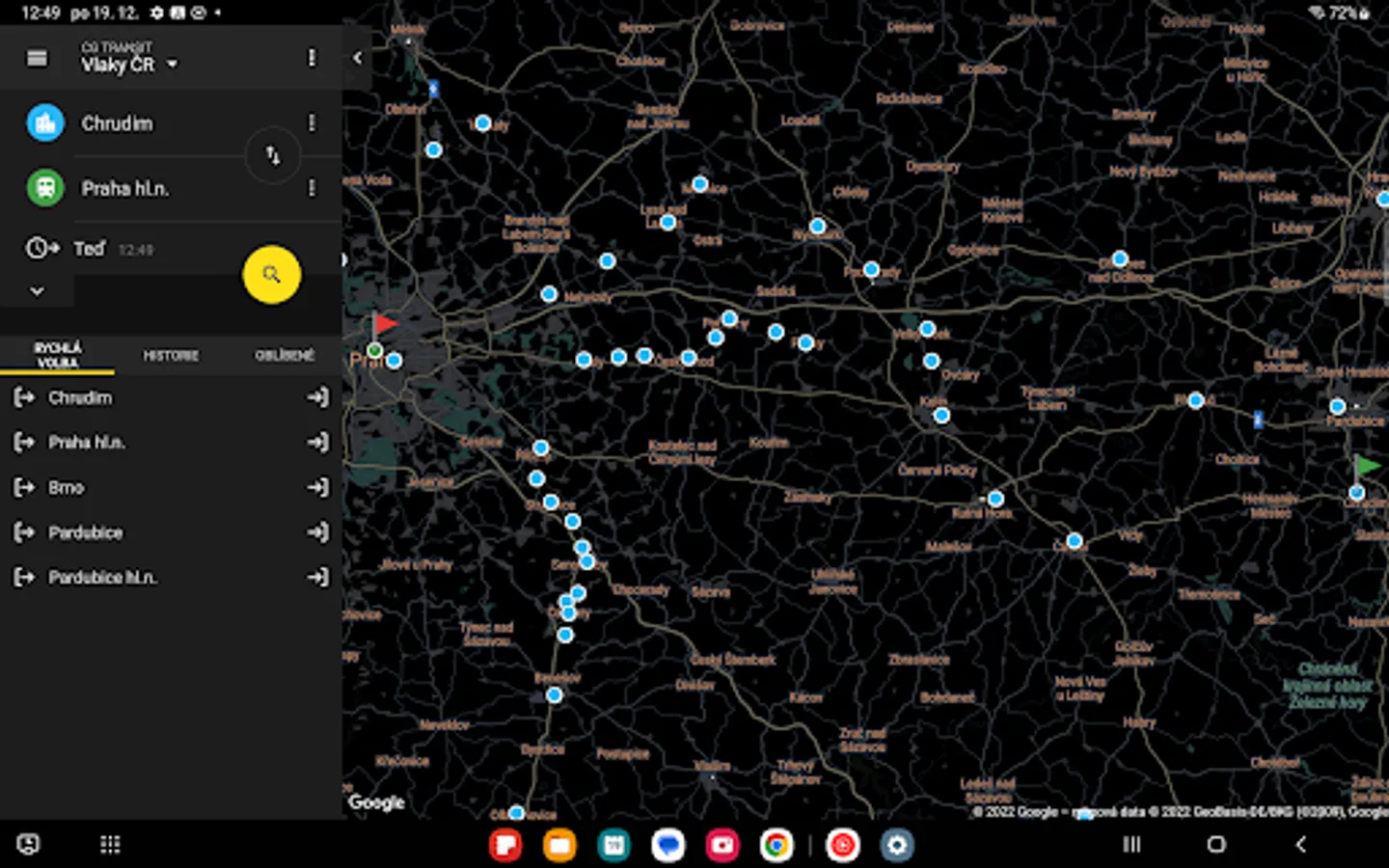Screen dimensions: 1389x868
Task: Set Praha hl.n. as the departure from quick list
Action: [x=24, y=442]
